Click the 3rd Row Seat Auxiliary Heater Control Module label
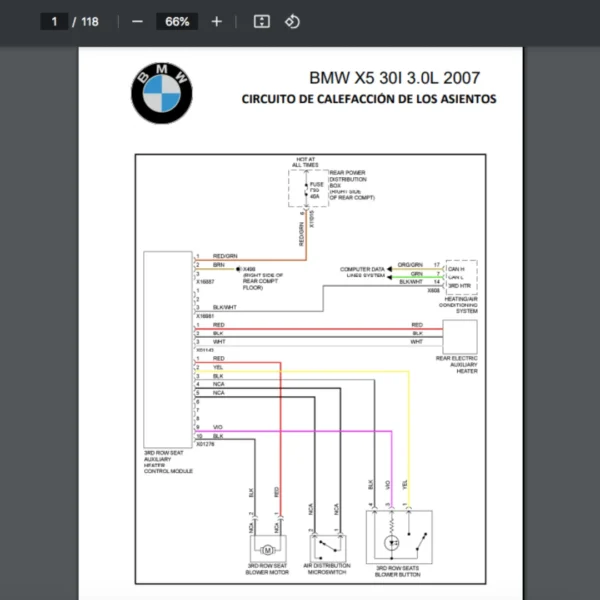 pyautogui.click(x=166, y=460)
